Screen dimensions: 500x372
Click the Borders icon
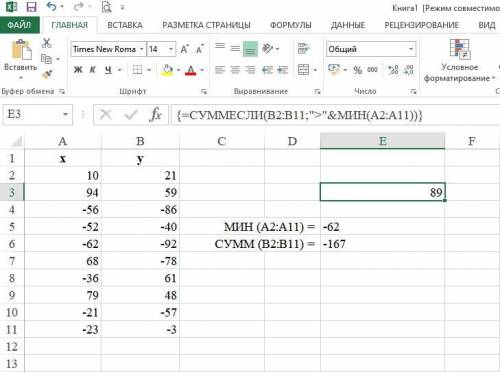(x=137, y=70)
